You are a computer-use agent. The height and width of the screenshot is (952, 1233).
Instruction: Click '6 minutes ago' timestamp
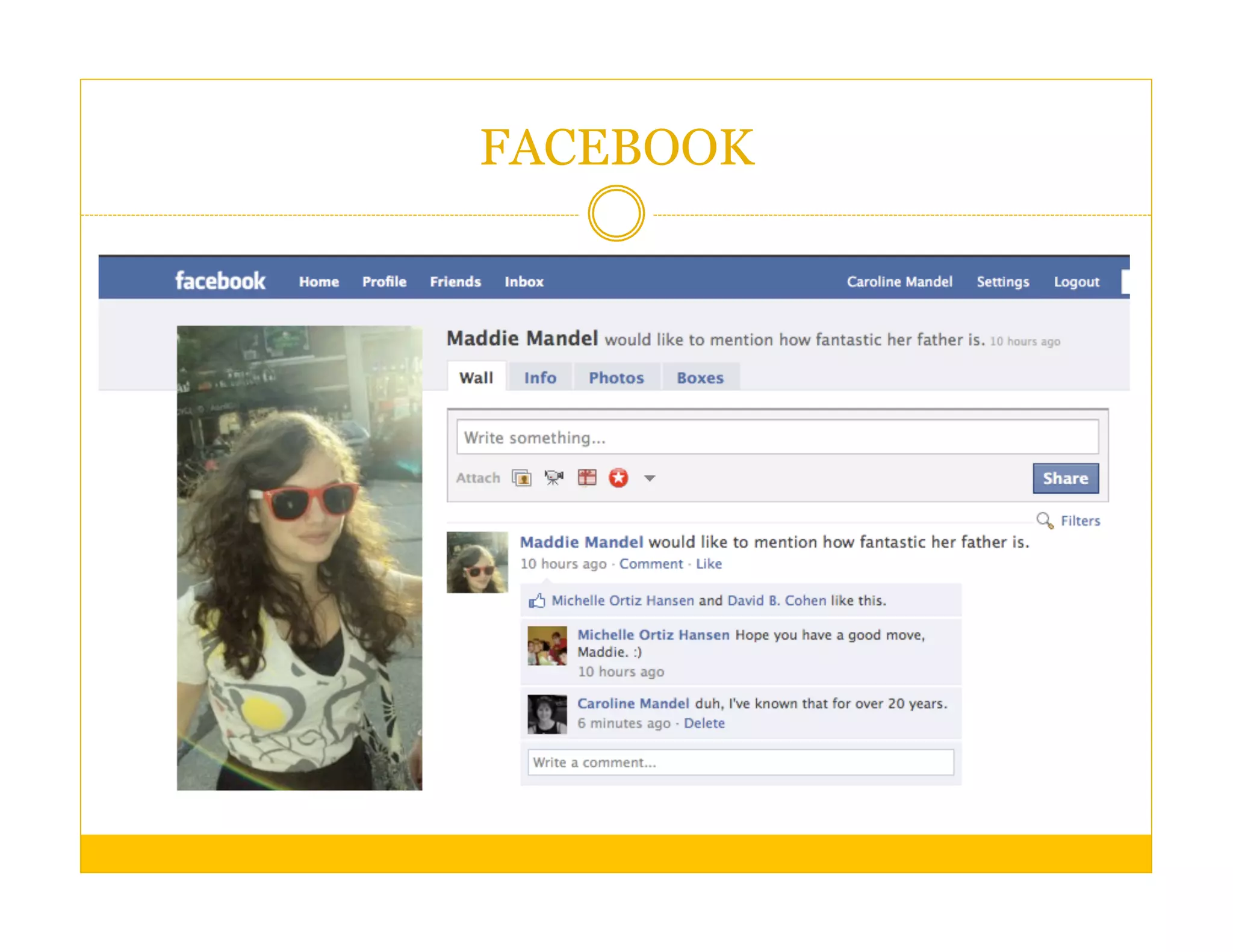pyautogui.click(x=624, y=723)
